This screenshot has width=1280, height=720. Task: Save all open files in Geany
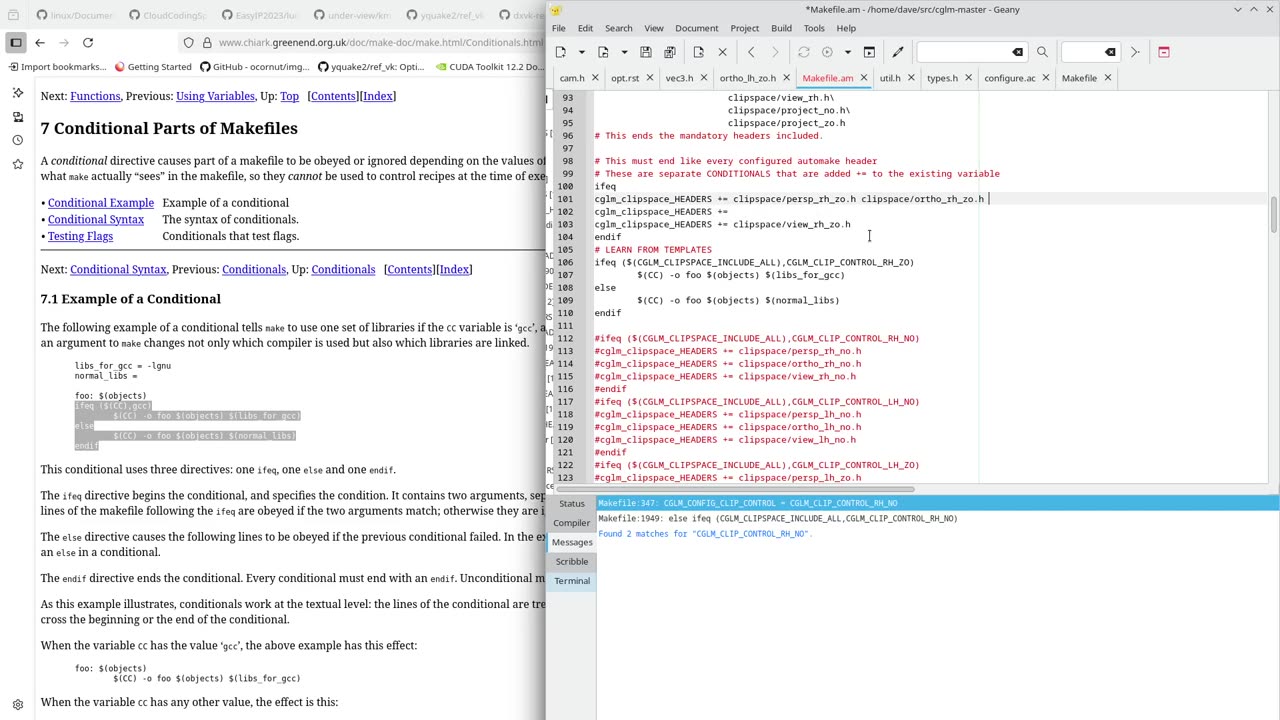click(x=670, y=52)
